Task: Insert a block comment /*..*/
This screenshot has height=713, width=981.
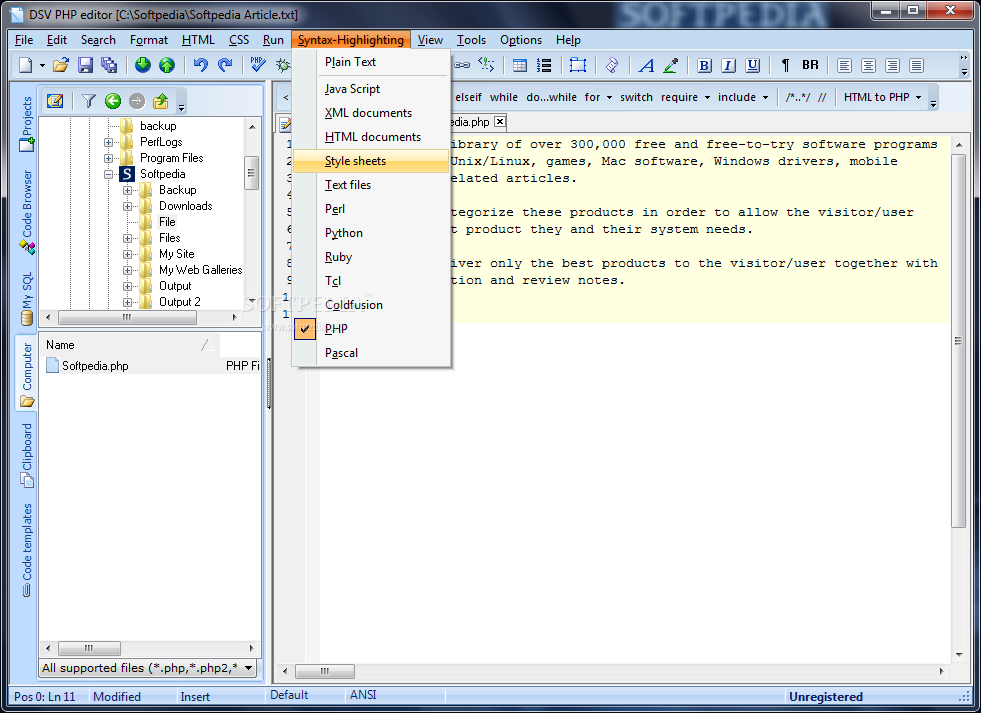Action: pyautogui.click(x=798, y=98)
